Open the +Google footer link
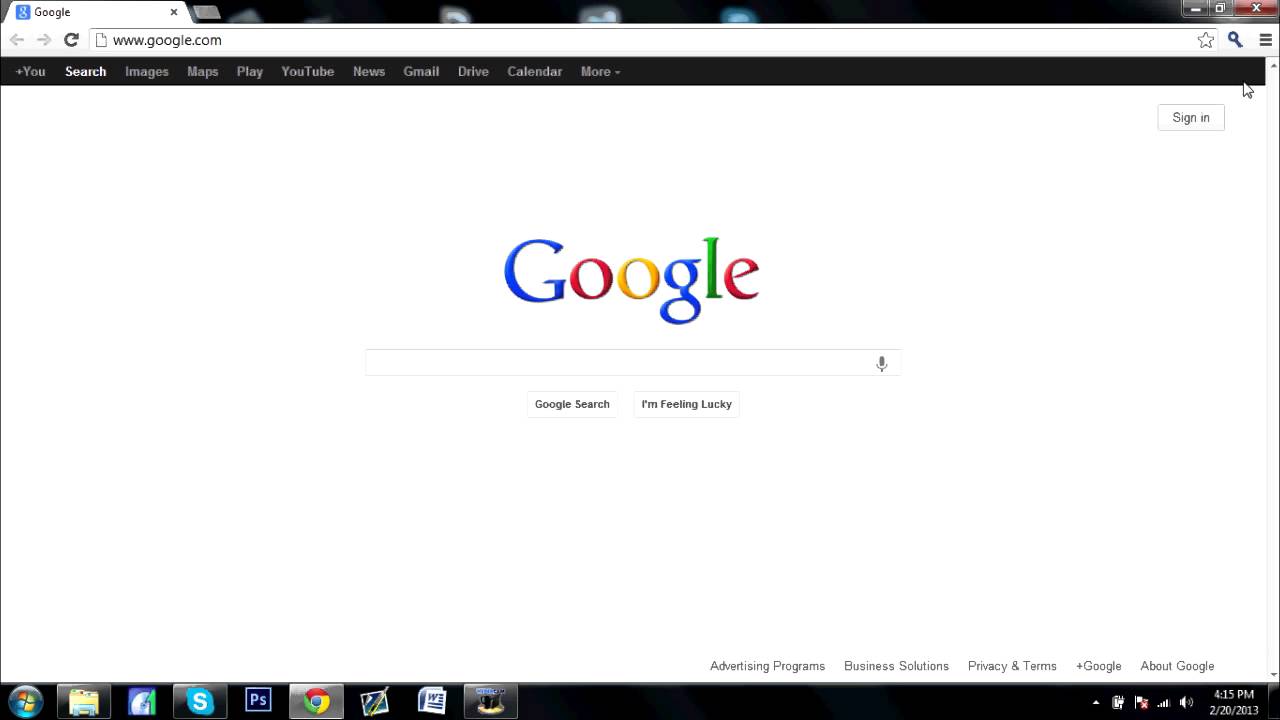 tap(1098, 666)
